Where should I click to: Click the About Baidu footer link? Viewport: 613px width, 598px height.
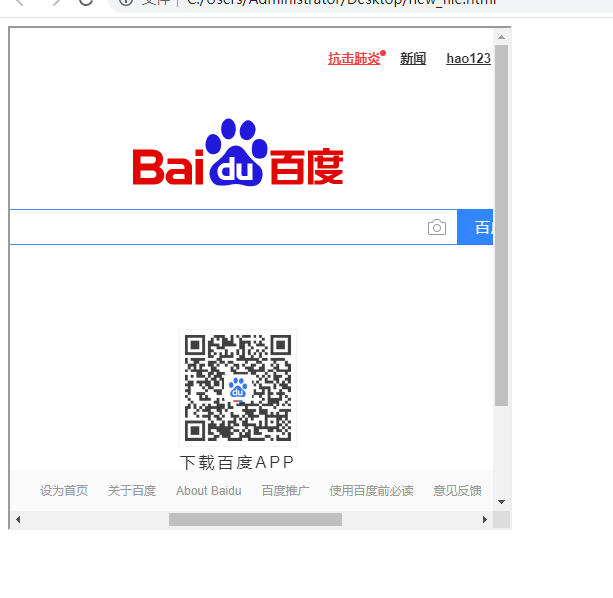coord(208,491)
